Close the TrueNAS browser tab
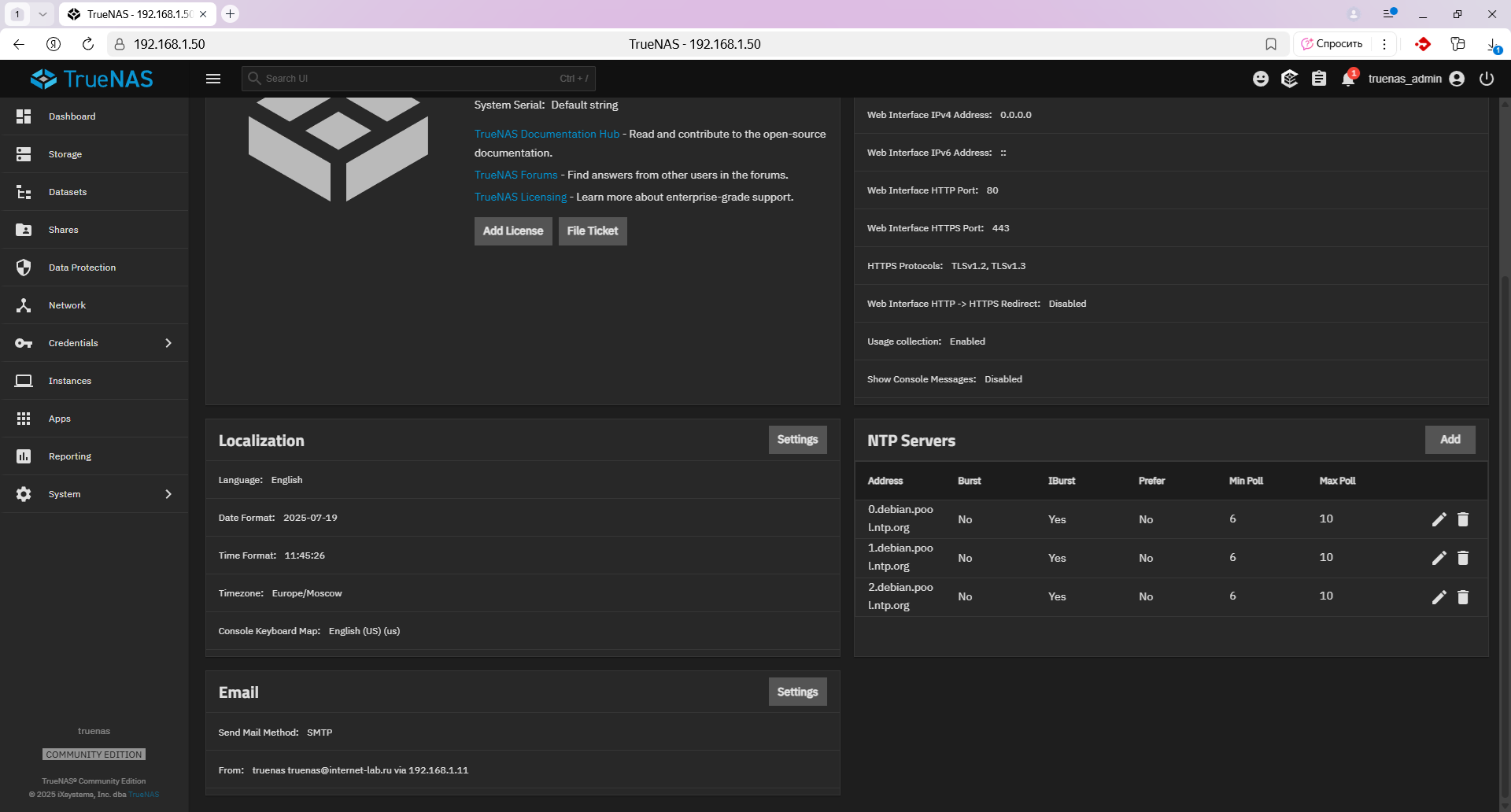 click(x=203, y=14)
